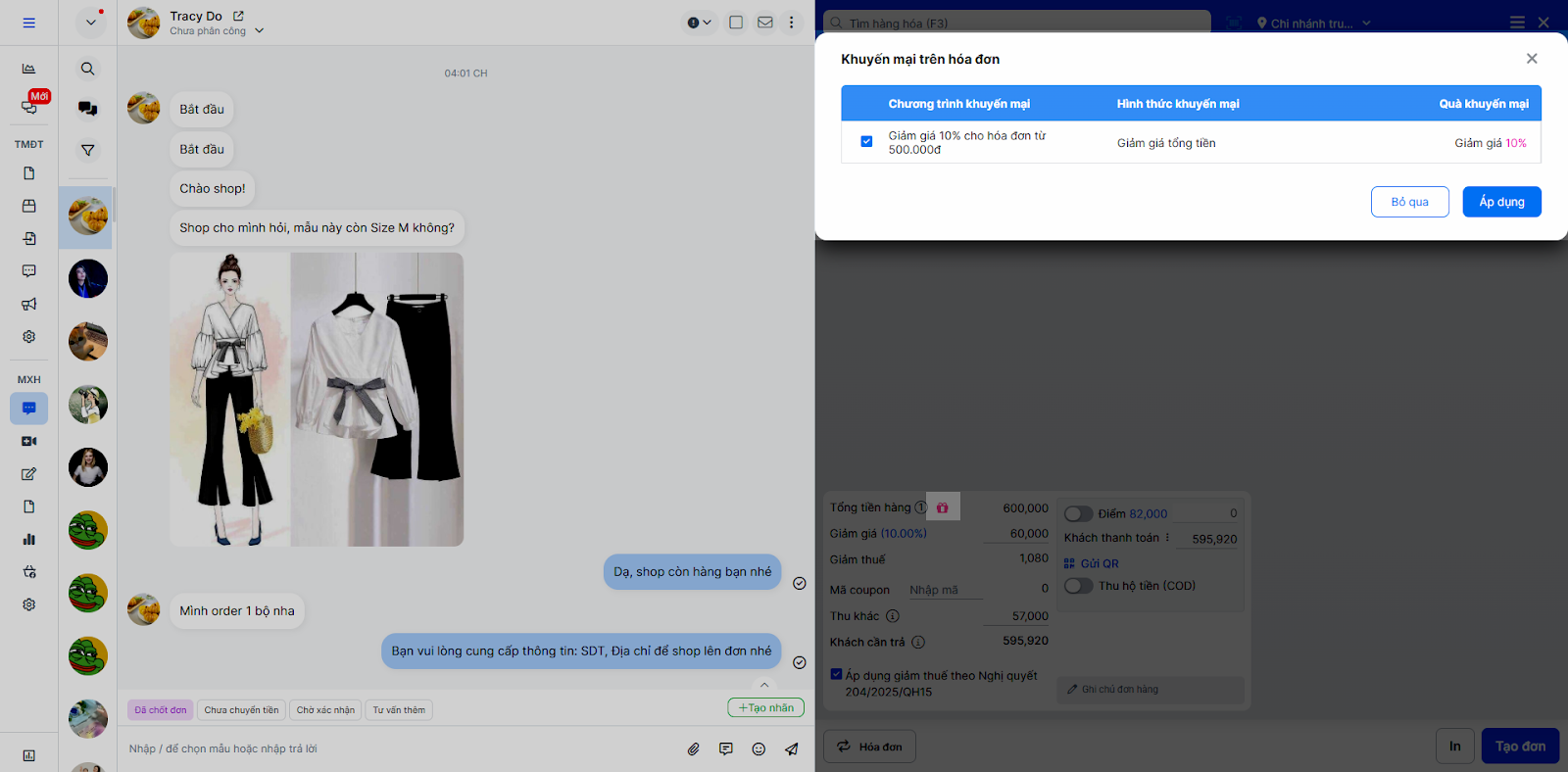The width and height of the screenshot is (1568, 772).
Task: Expand the Chưa phân công assignment dropdown
Action: coord(260,31)
